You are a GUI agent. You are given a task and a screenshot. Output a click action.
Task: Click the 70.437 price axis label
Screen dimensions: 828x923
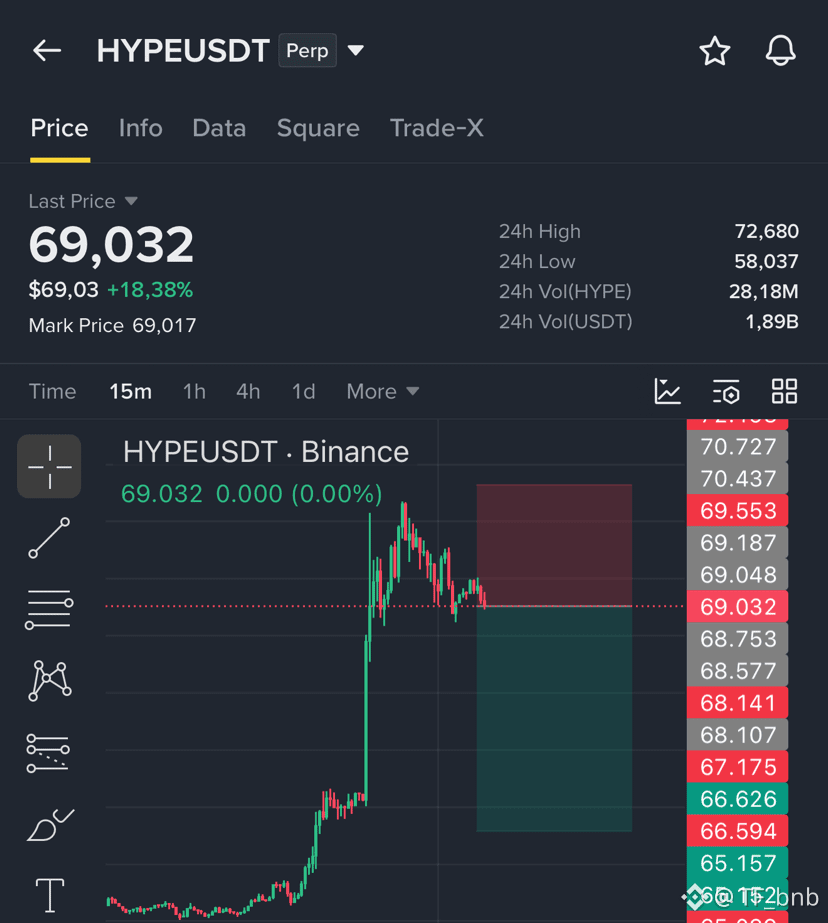click(x=737, y=479)
